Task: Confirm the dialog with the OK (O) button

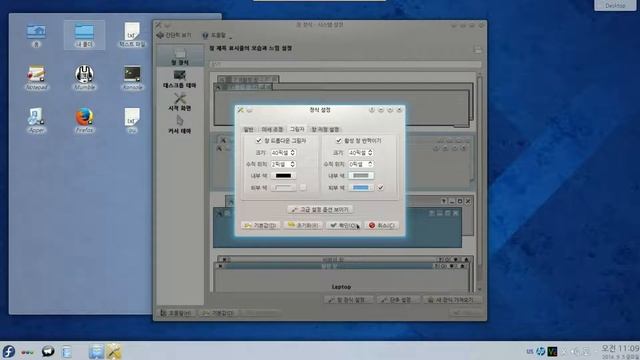Action: 343,225
